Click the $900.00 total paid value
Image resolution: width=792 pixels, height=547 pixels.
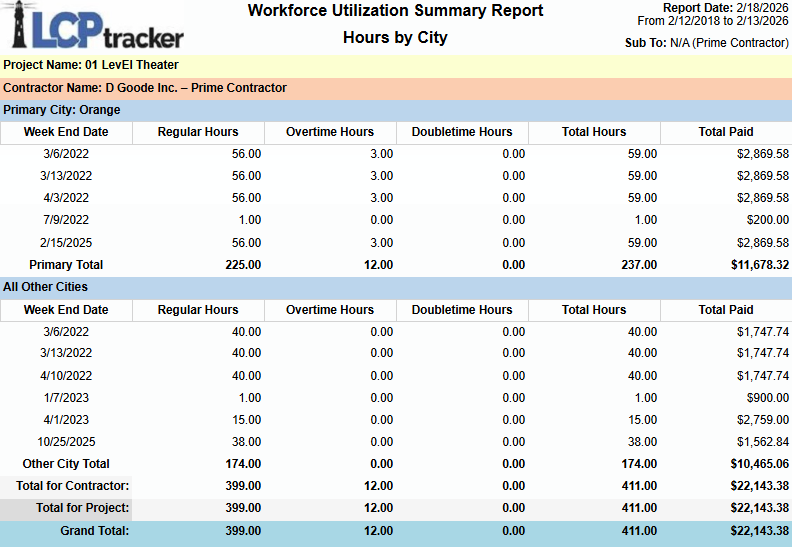(x=768, y=398)
